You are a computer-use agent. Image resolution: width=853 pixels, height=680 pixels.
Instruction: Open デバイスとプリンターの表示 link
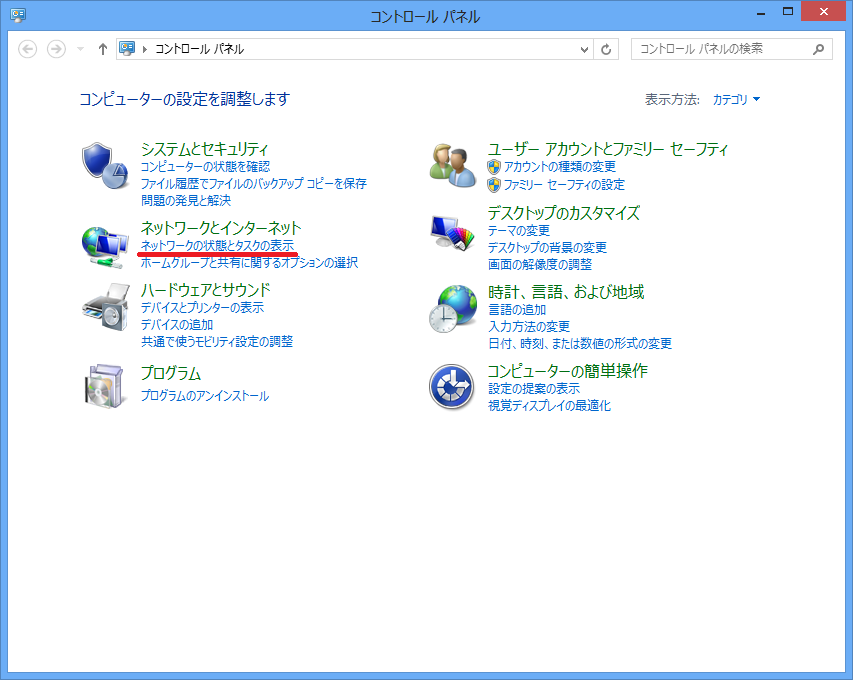pos(202,307)
